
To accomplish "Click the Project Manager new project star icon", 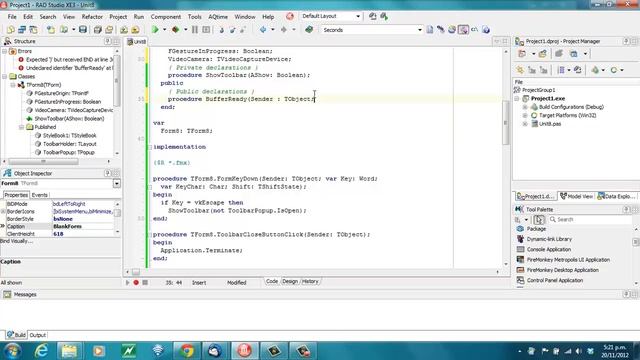I will point(520,70).
